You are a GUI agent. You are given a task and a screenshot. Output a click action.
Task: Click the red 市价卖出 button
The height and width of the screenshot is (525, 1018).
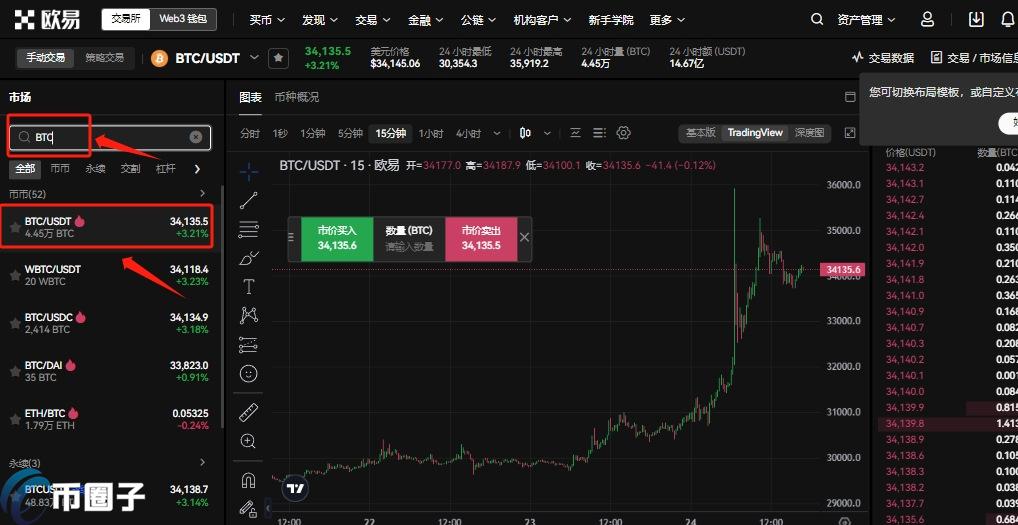481,238
